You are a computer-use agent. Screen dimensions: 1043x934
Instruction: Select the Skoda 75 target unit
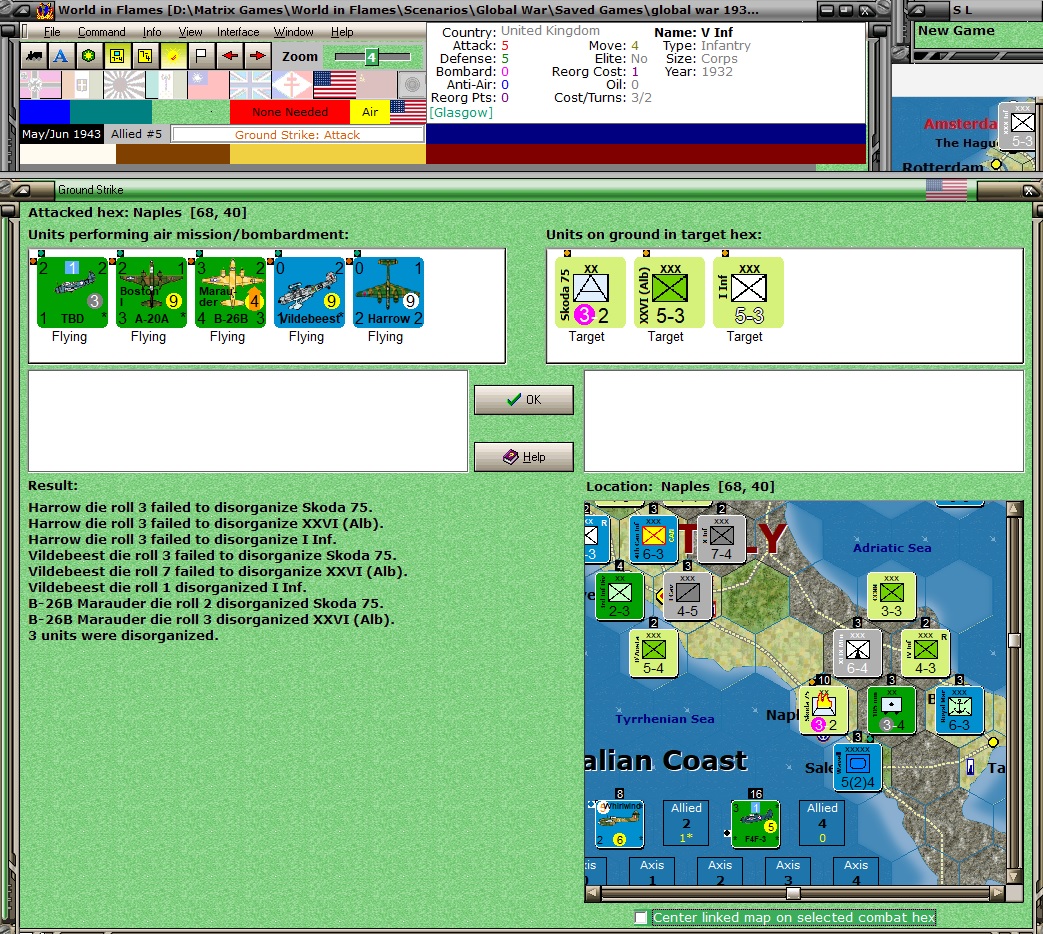(590, 293)
